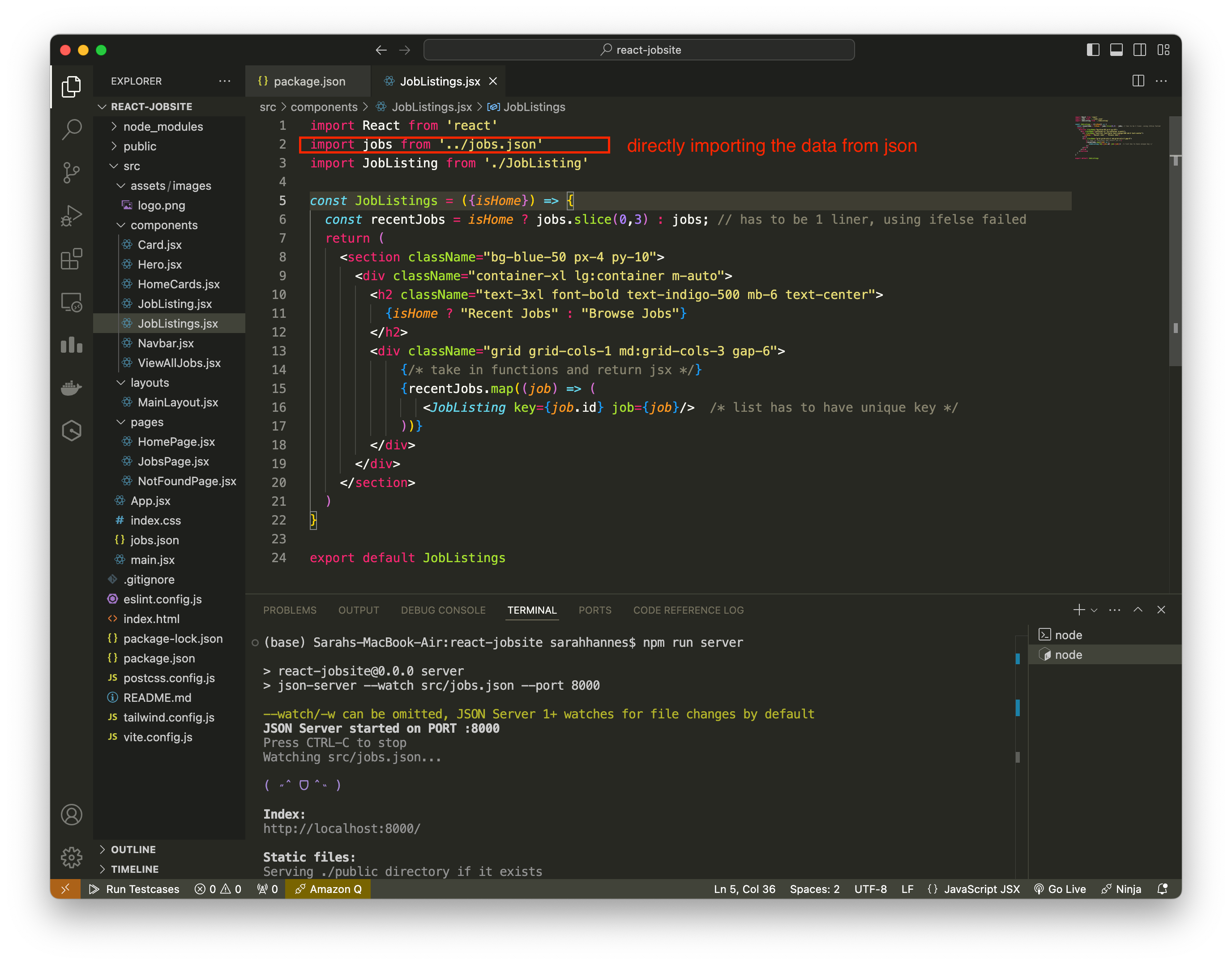Expand the TIMELINE section
The image size is (1232, 965).
point(170,869)
